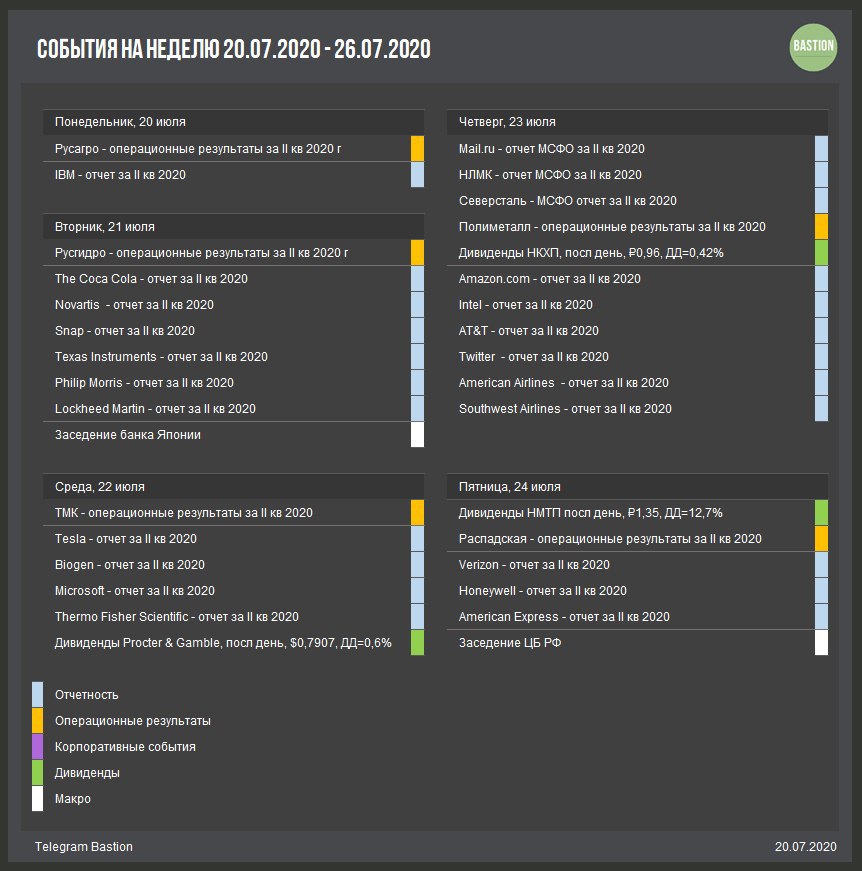Click the white marker beside Заседание ЦБ РФ
862x871 pixels.
pyautogui.click(x=821, y=643)
